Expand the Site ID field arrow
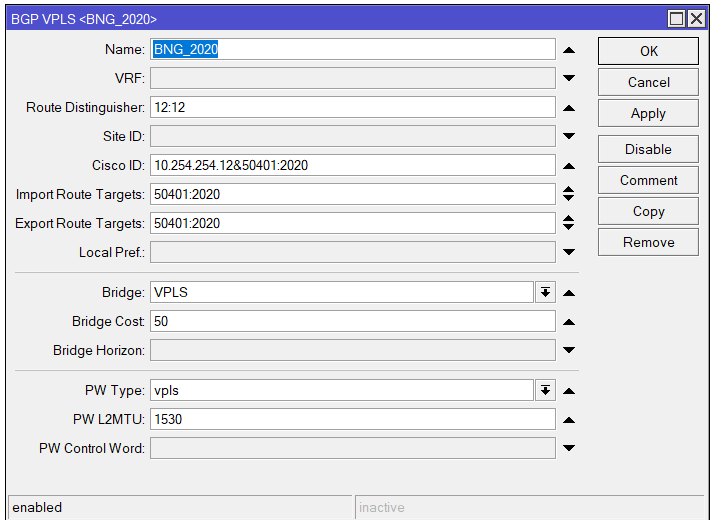 (569, 136)
